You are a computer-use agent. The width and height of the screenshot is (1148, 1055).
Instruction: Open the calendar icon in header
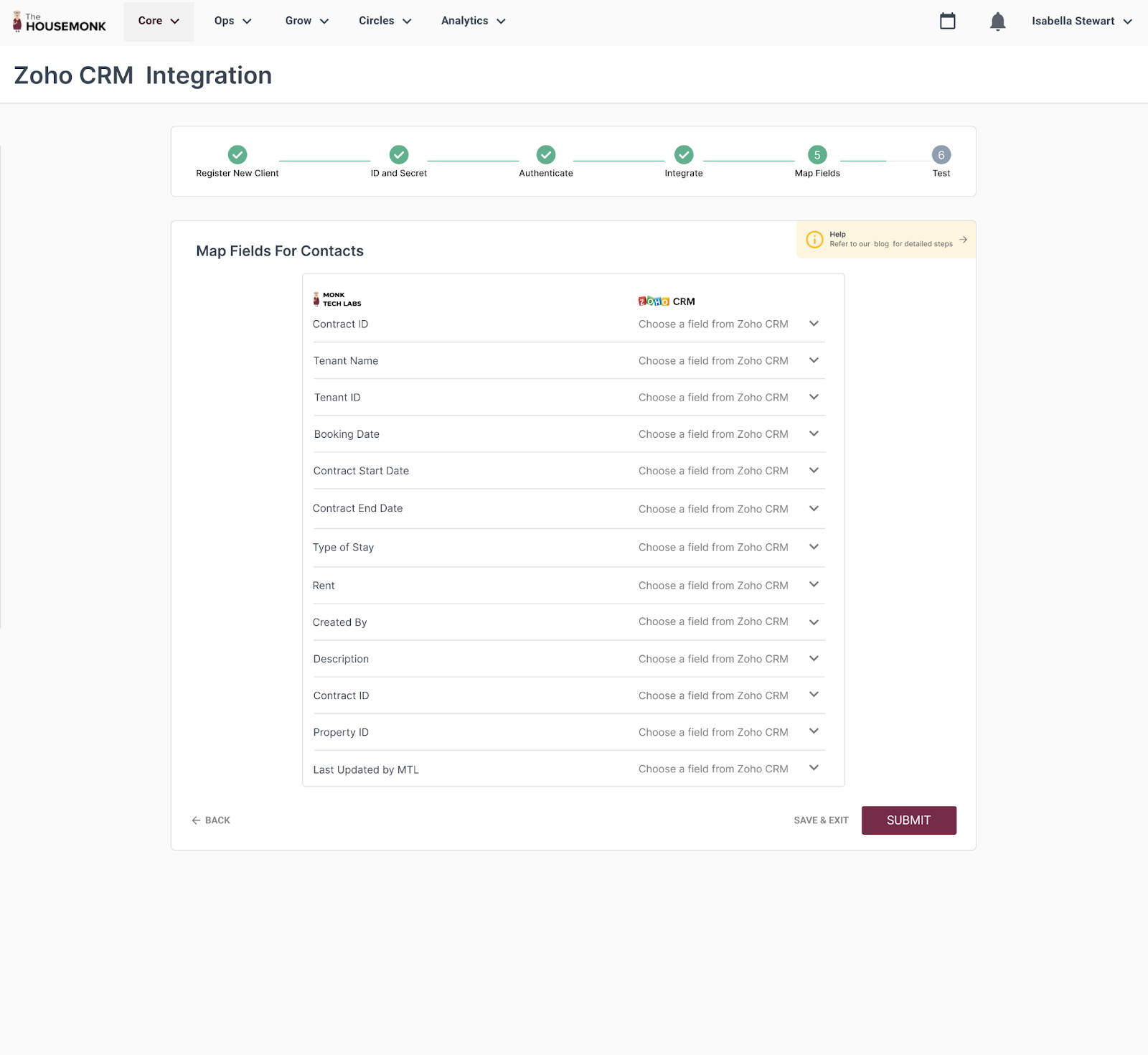point(947,22)
